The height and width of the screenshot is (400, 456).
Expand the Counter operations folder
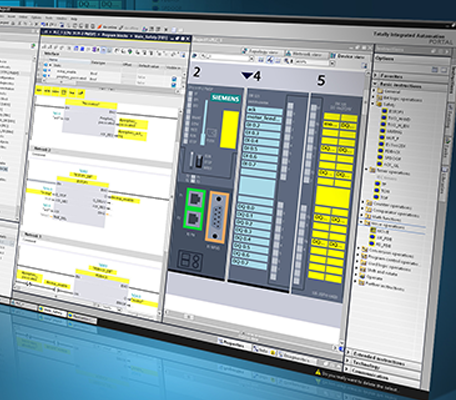click(x=364, y=202)
